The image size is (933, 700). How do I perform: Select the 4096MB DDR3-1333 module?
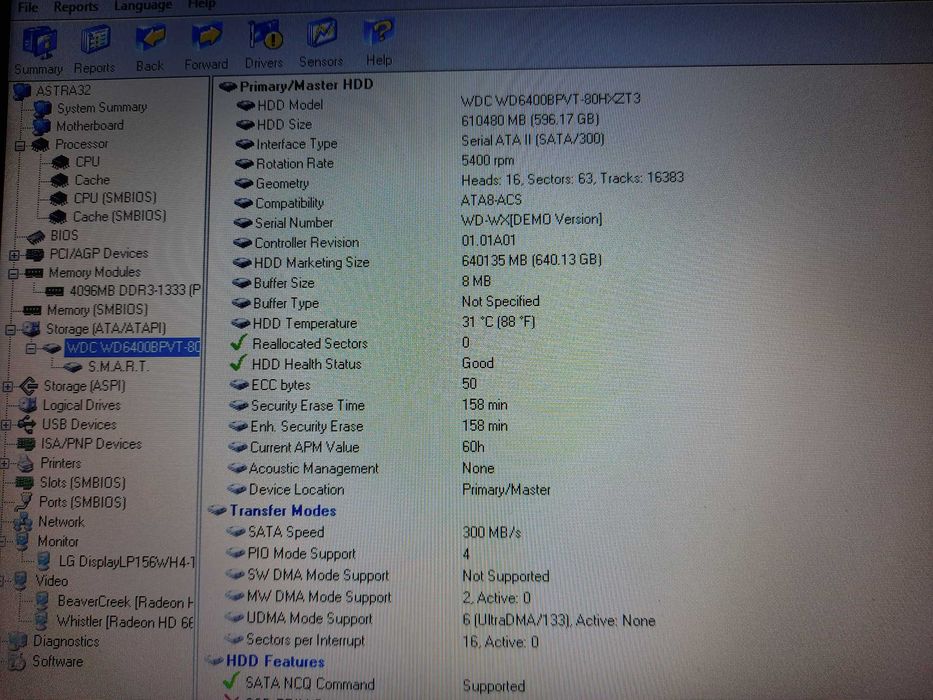134,290
